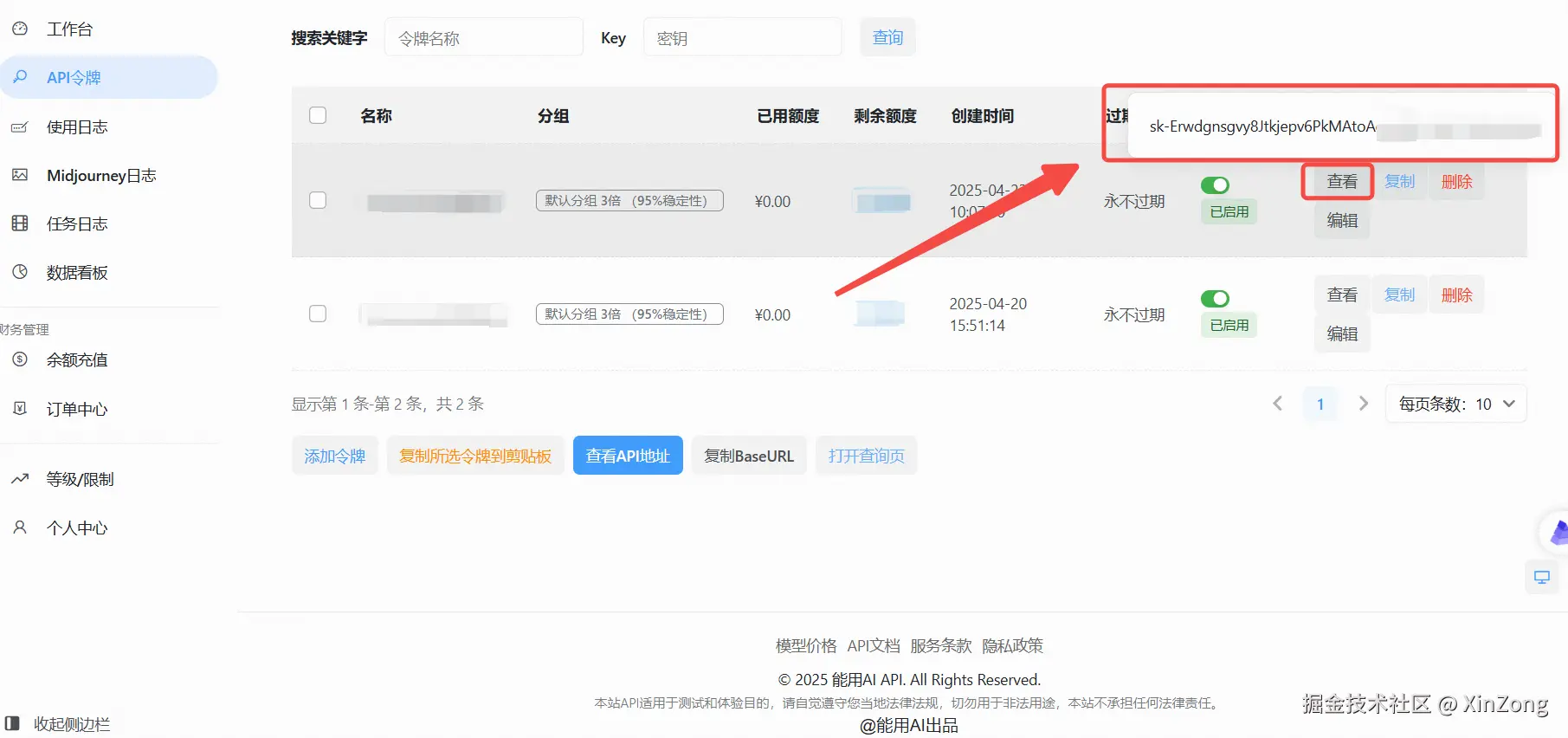Open the 等级/限制 trend icon
Screen dimensions: 1568x738
[20, 479]
